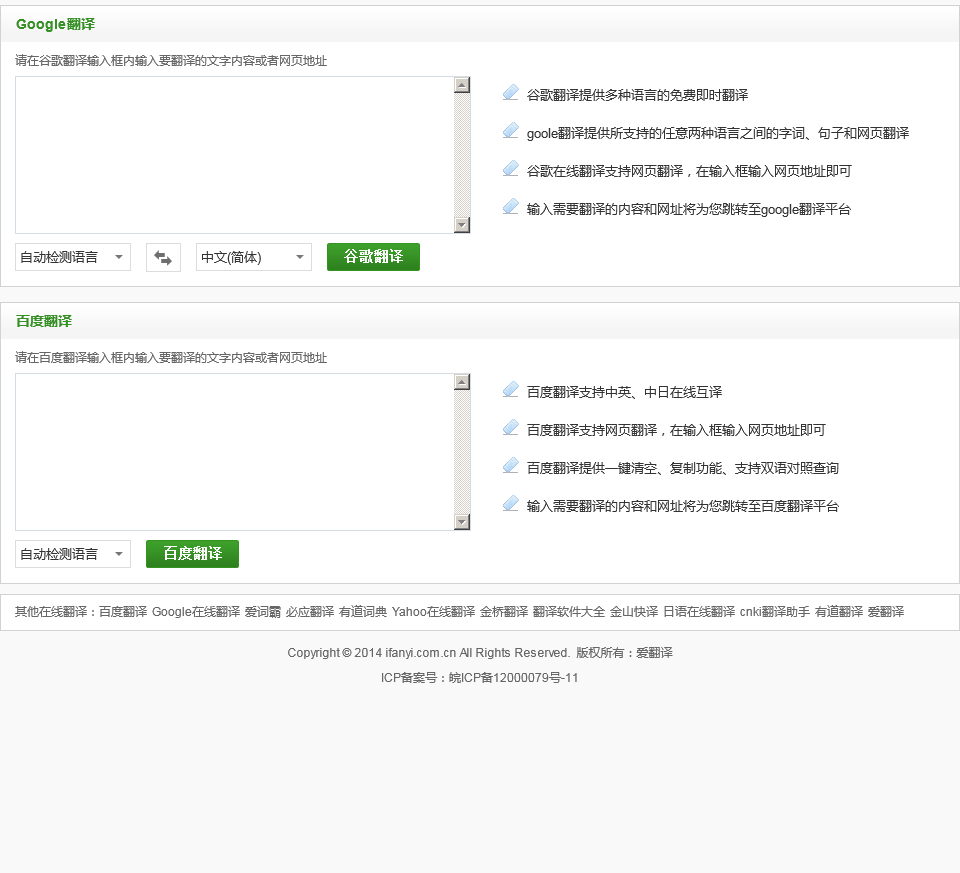Open footer link Yahoo在线翻译
This screenshot has width=960, height=873.
pyautogui.click(x=433, y=612)
